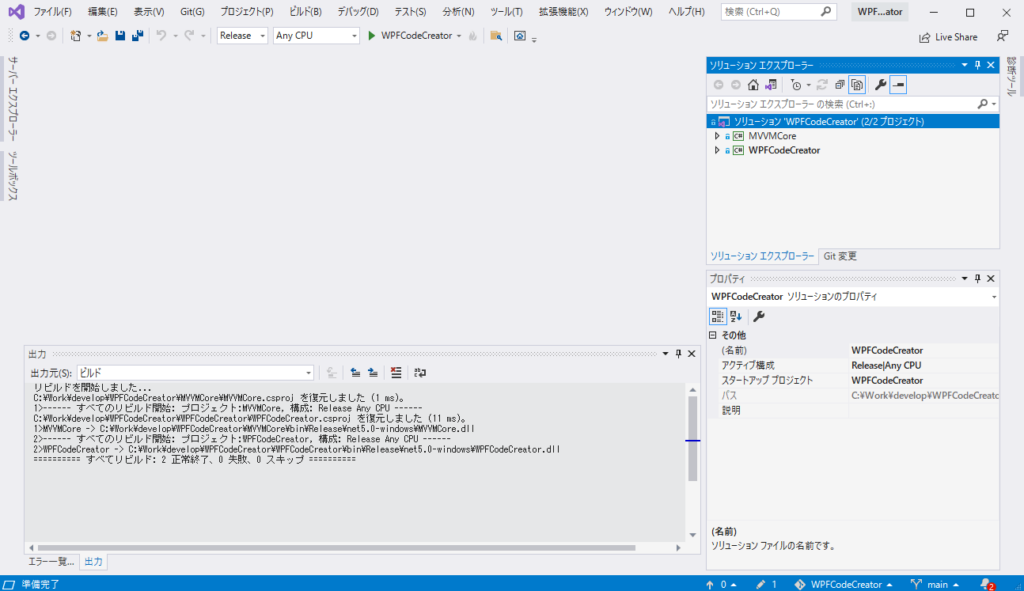Viewport: 1024px width, 591px height.
Task: Switch between solutions and folder views icon
Action: [771, 85]
